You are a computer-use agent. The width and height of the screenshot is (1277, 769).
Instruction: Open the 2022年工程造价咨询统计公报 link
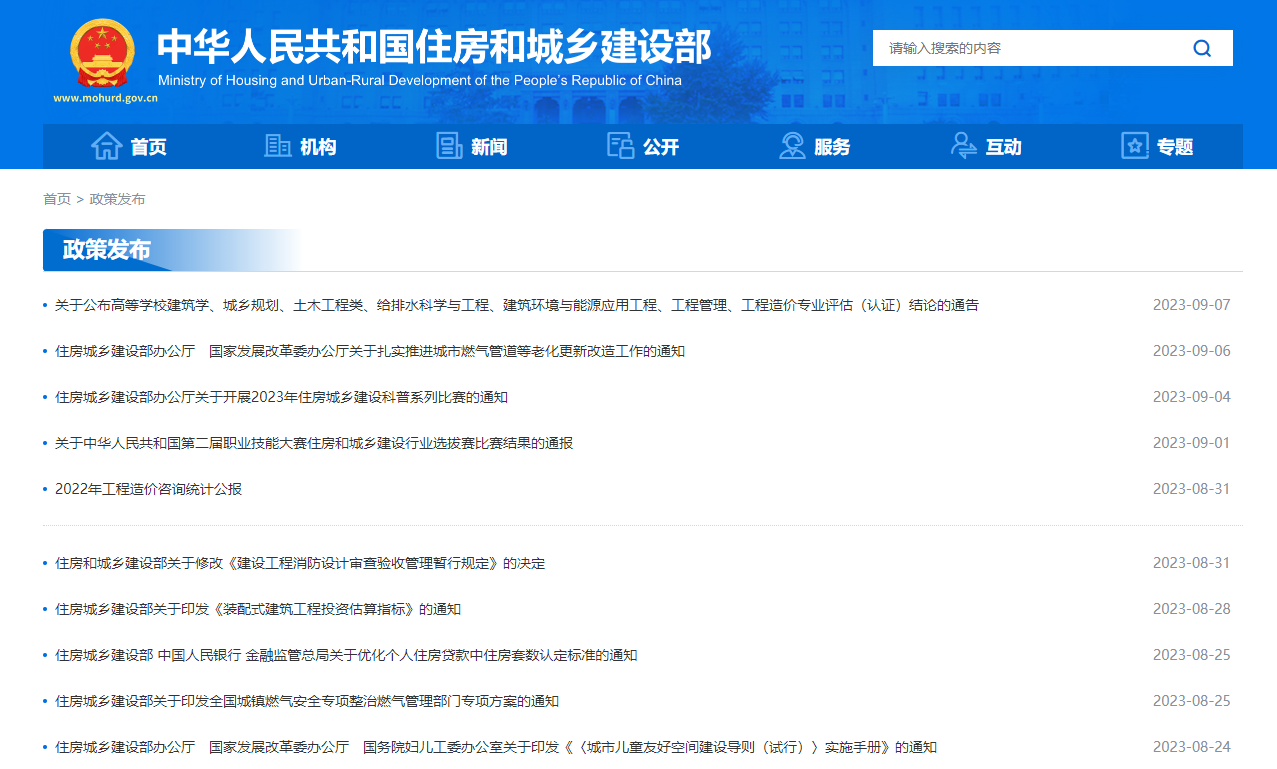148,489
